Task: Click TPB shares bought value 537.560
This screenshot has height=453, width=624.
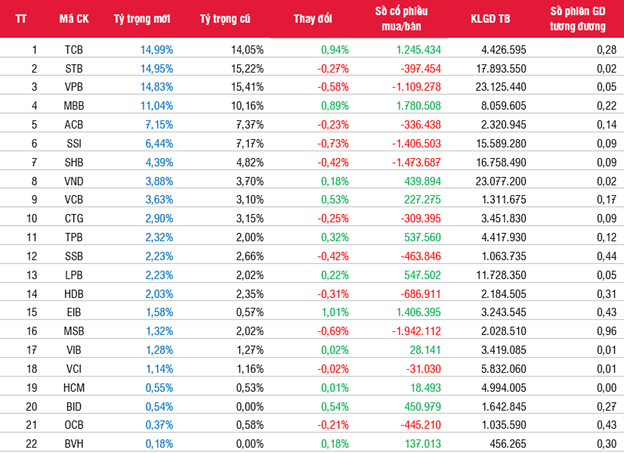Action: point(423,238)
